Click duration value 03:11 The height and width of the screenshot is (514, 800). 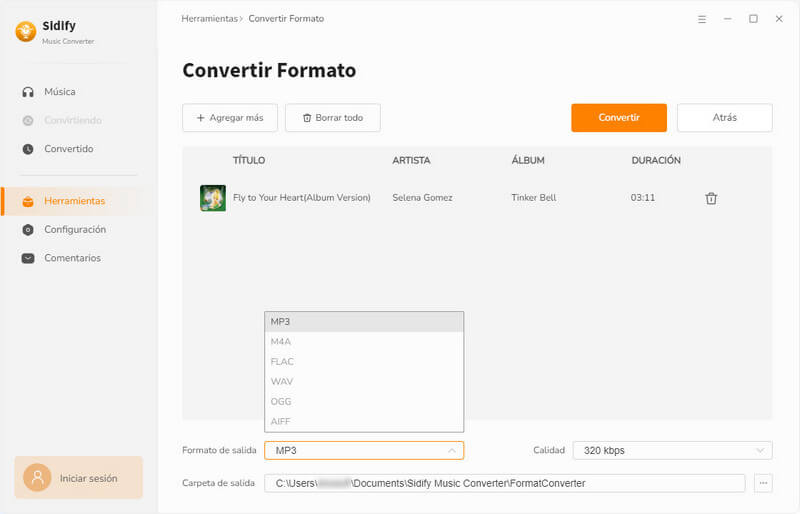[643, 198]
